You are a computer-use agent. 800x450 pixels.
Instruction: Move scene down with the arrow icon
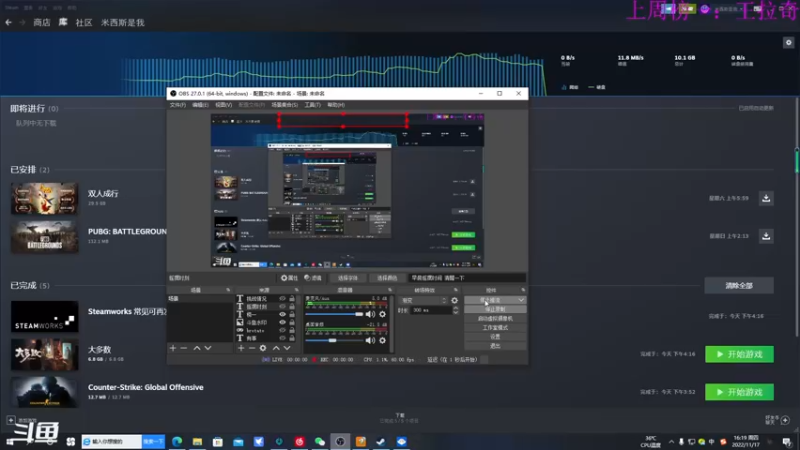coord(208,348)
